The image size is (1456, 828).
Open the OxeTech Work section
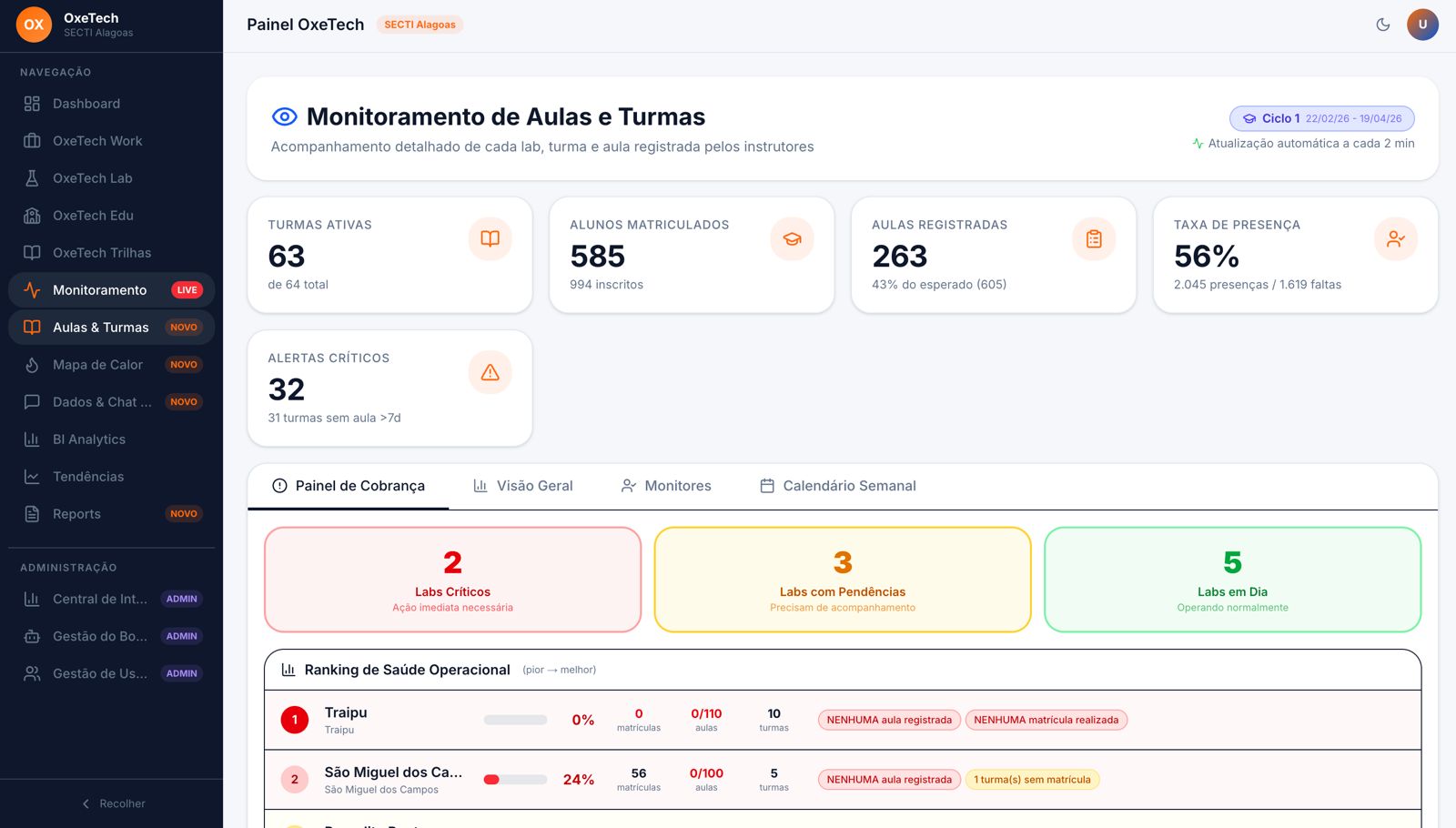point(97,141)
